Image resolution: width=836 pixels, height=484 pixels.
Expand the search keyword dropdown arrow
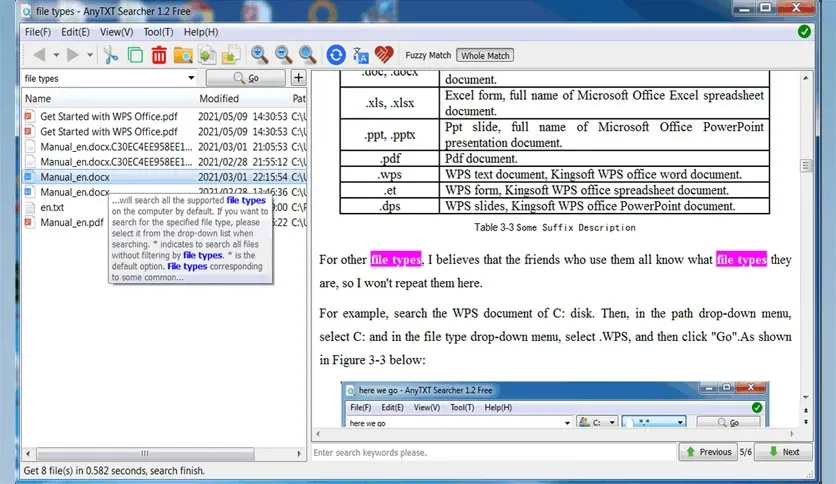tap(191, 78)
